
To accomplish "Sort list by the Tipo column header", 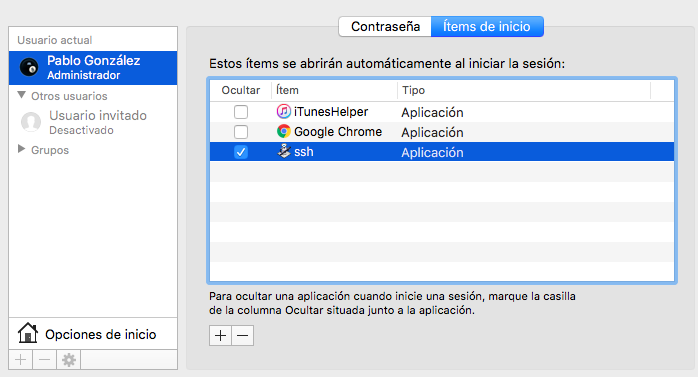I will [524, 90].
